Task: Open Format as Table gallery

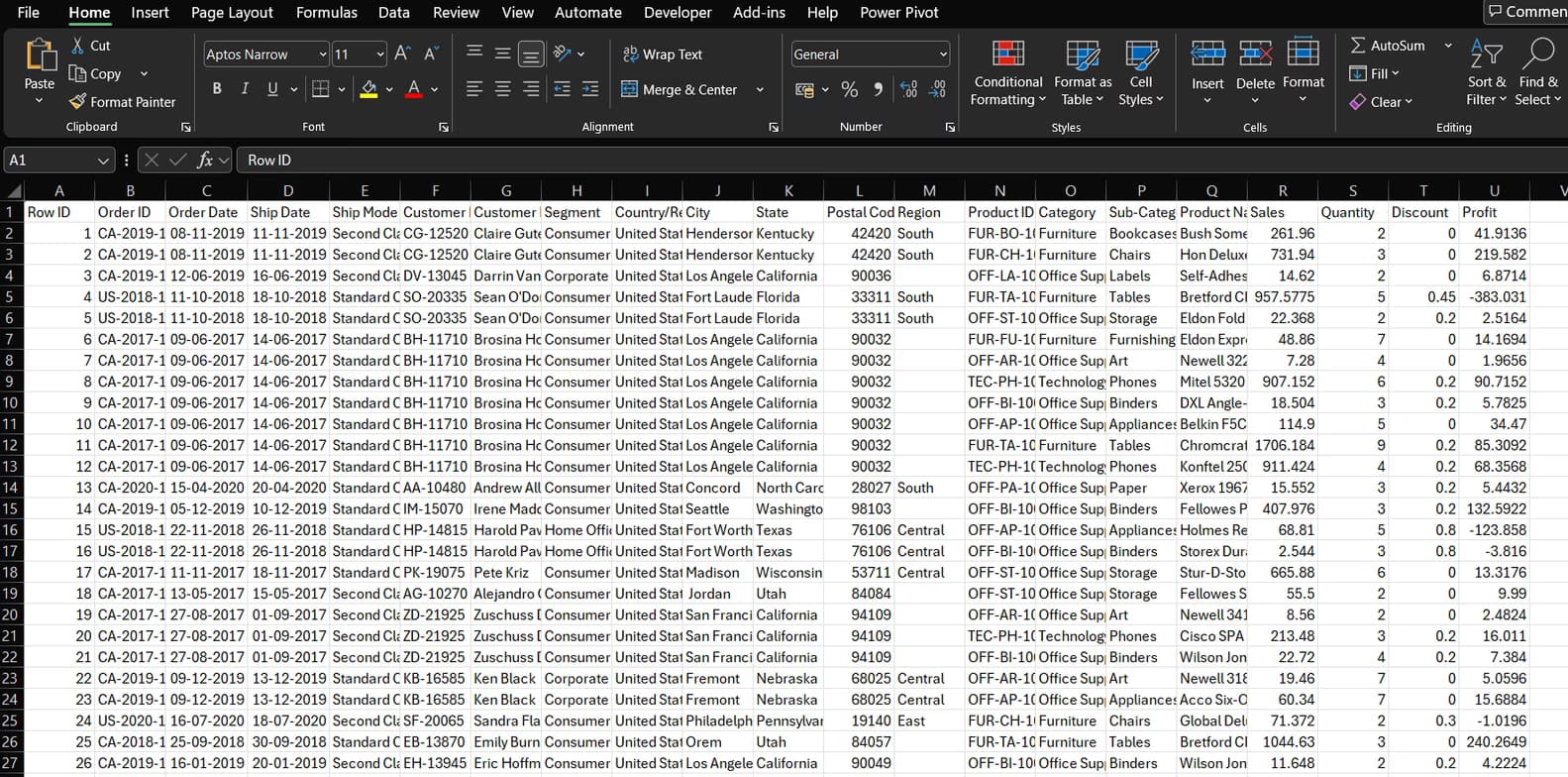Action: [x=1083, y=72]
